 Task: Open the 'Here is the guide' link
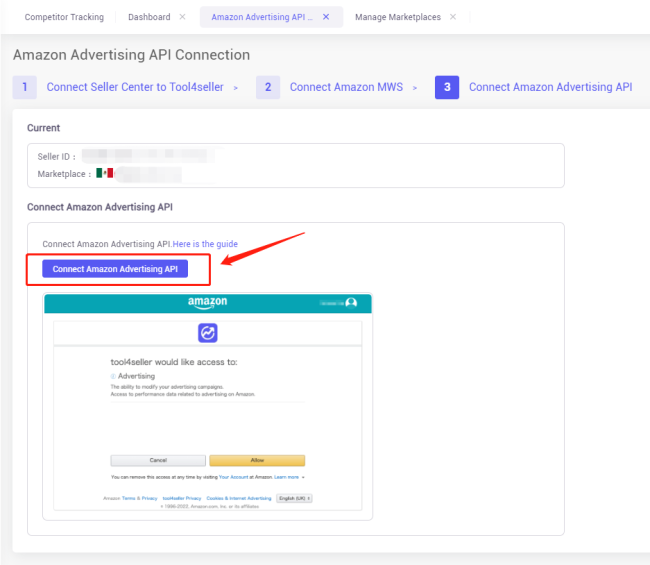(x=205, y=244)
